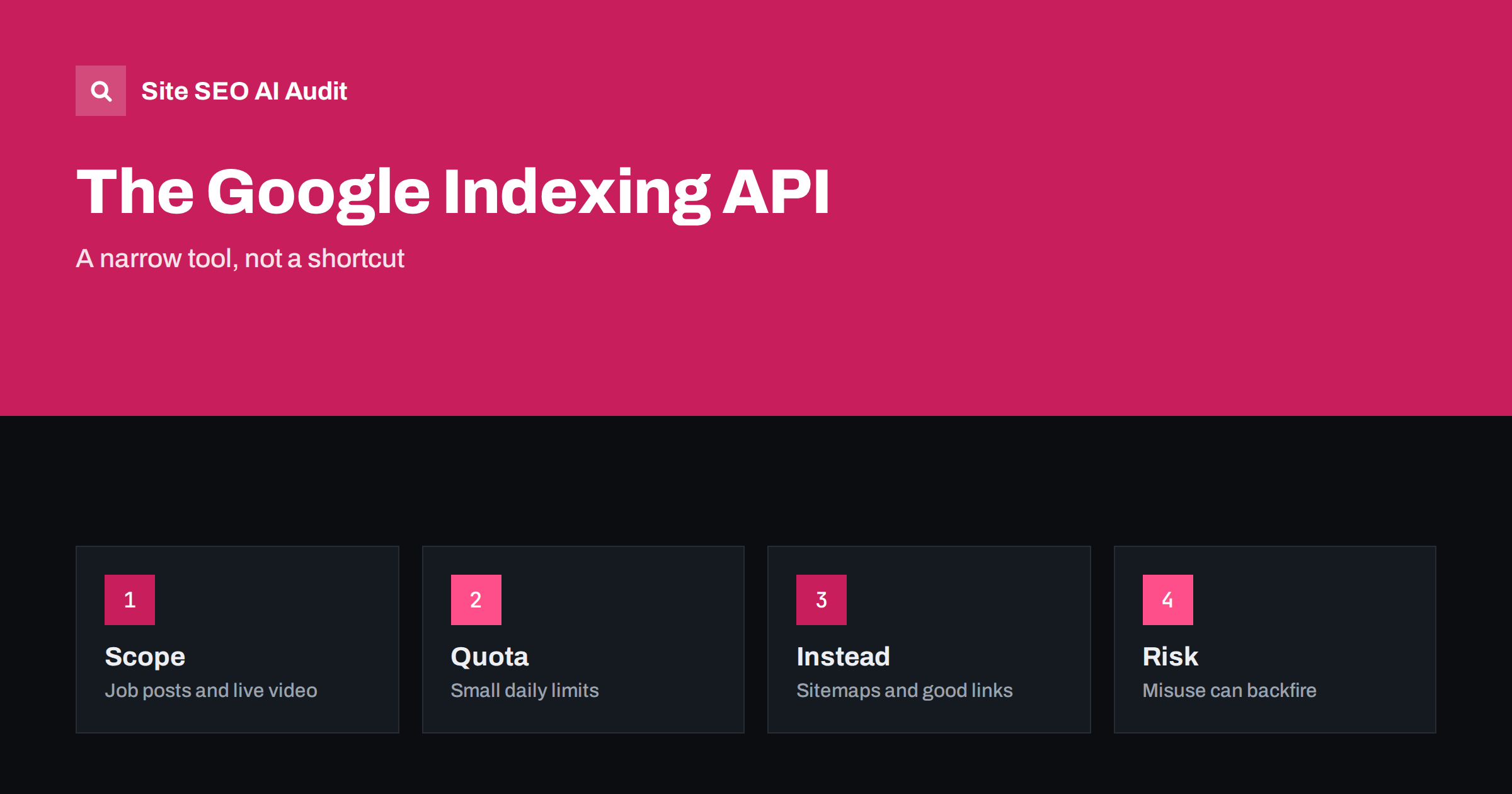This screenshot has width=1512, height=794.
Task: Select the Instead card heading
Action: (843, 657)
